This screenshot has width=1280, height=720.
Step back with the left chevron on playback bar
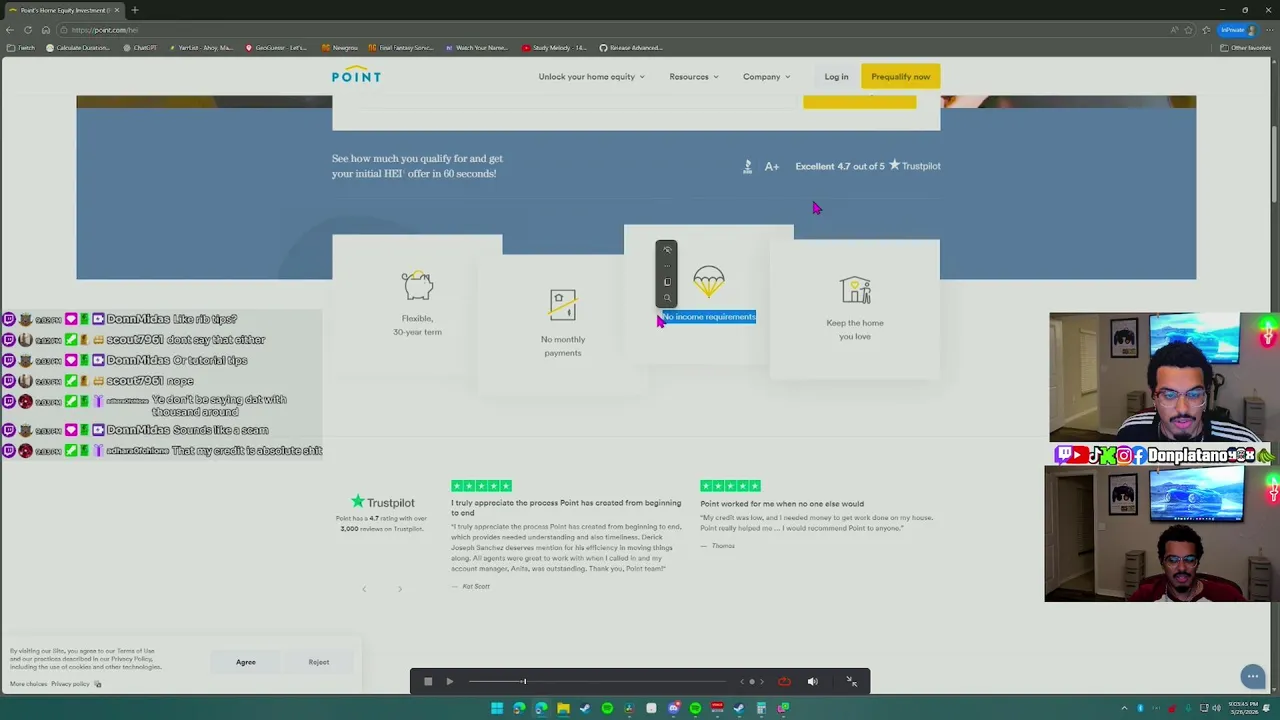[x=742, y=682]
